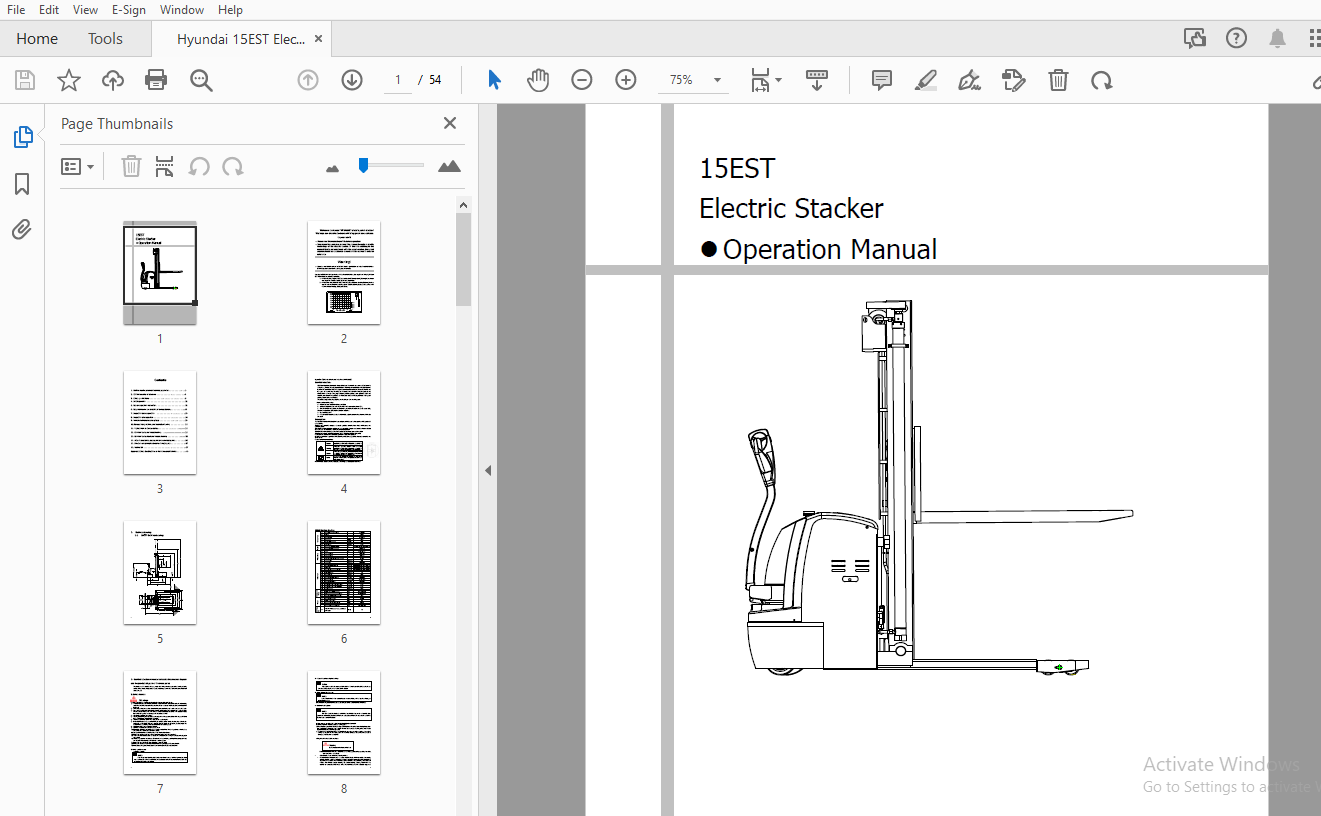
Task: Select page 2 thumbnail
Action: point(344,273)
